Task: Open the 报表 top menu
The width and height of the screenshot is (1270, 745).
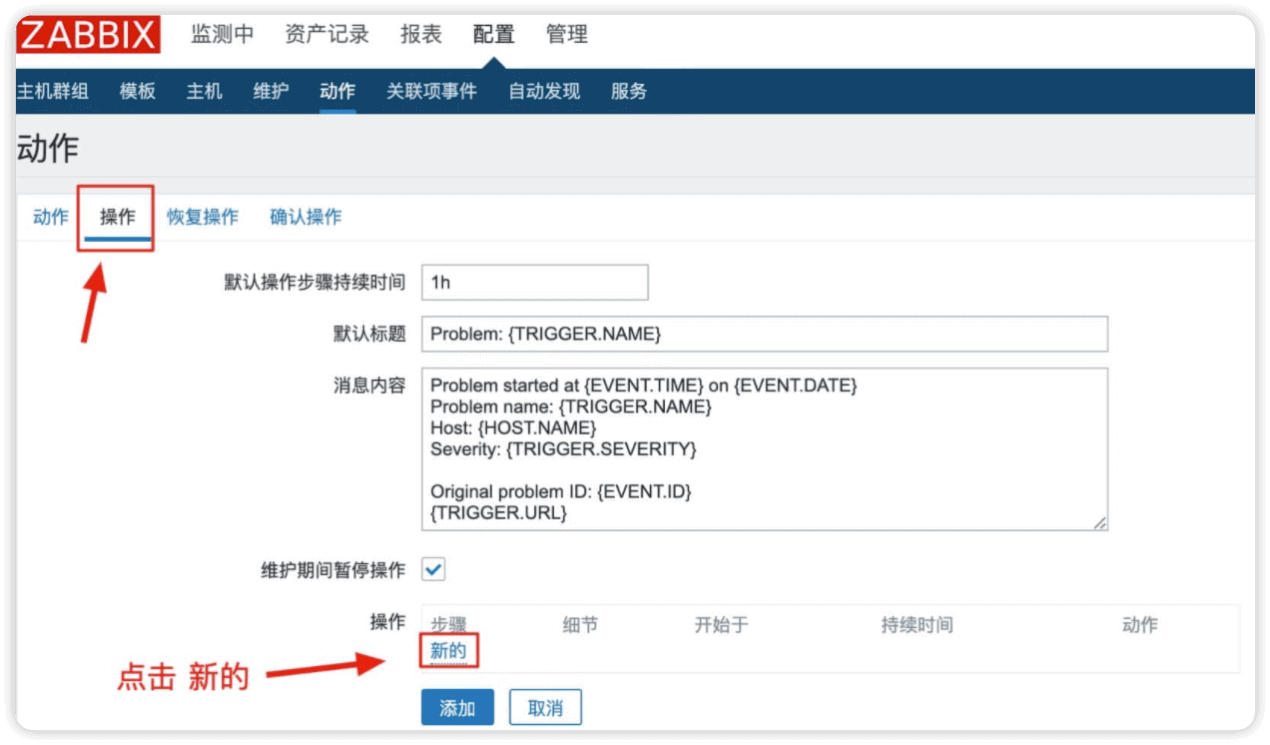Action: coord(421,35)
